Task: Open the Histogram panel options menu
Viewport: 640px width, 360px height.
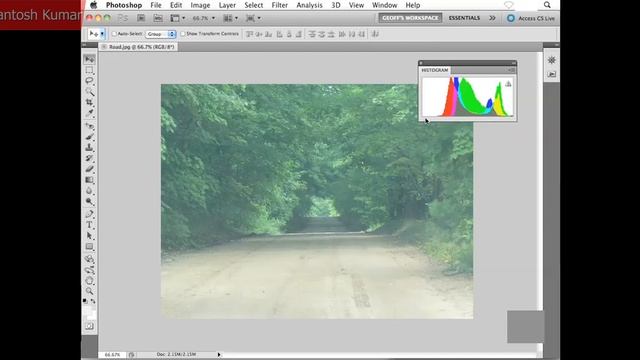Action: (x=511, y=70)
